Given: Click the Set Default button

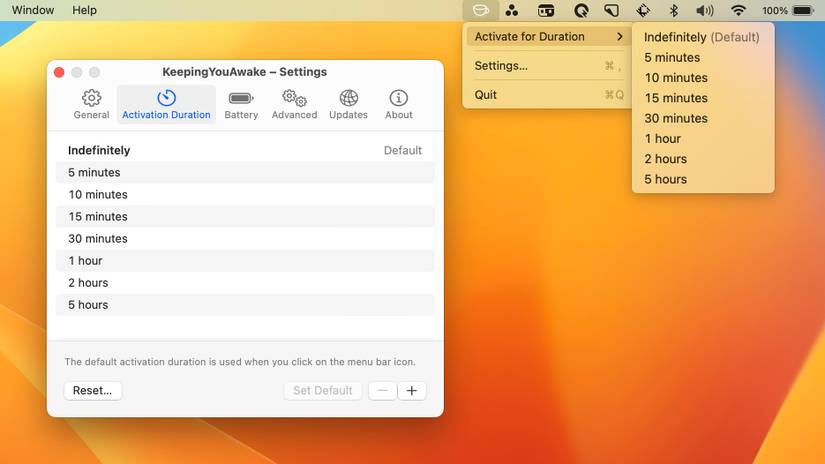Looking at the screenshot, I should click(323, 390).
